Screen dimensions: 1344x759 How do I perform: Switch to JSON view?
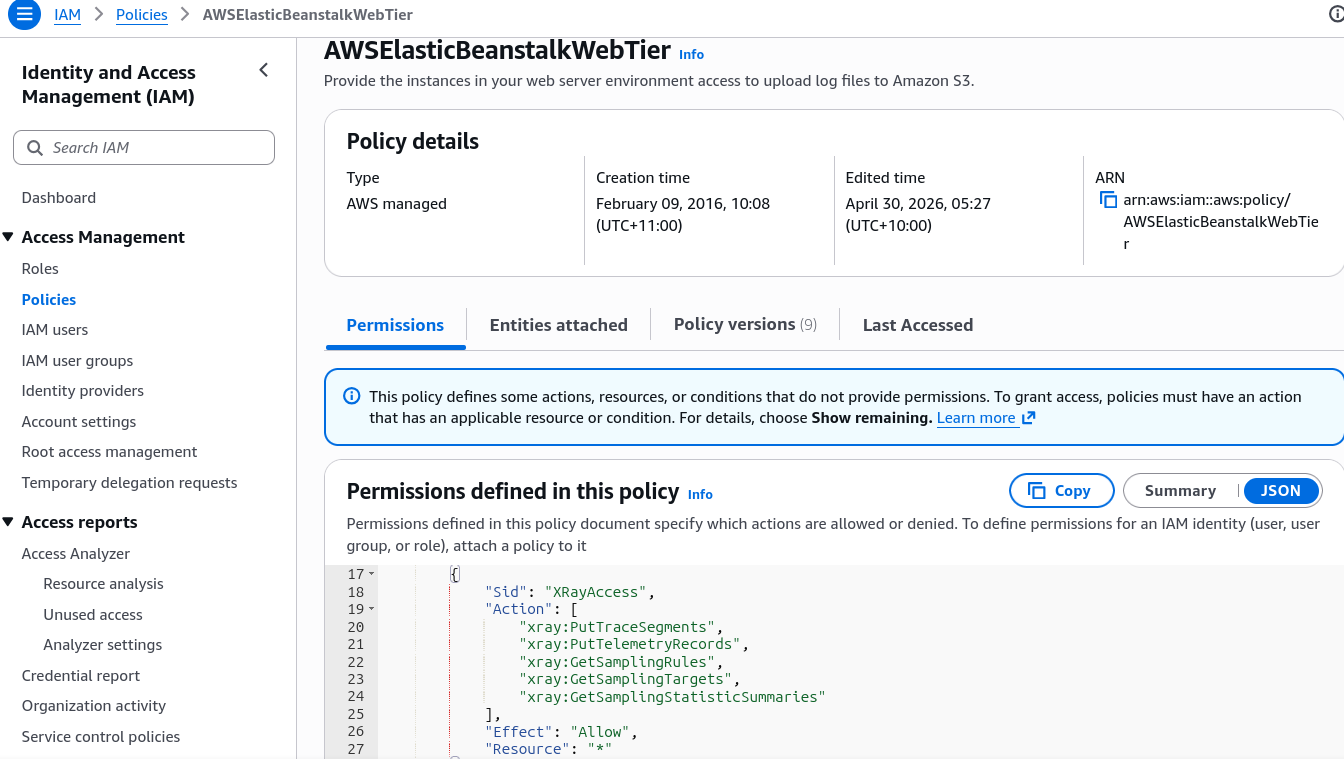[x=1281, y=491]
